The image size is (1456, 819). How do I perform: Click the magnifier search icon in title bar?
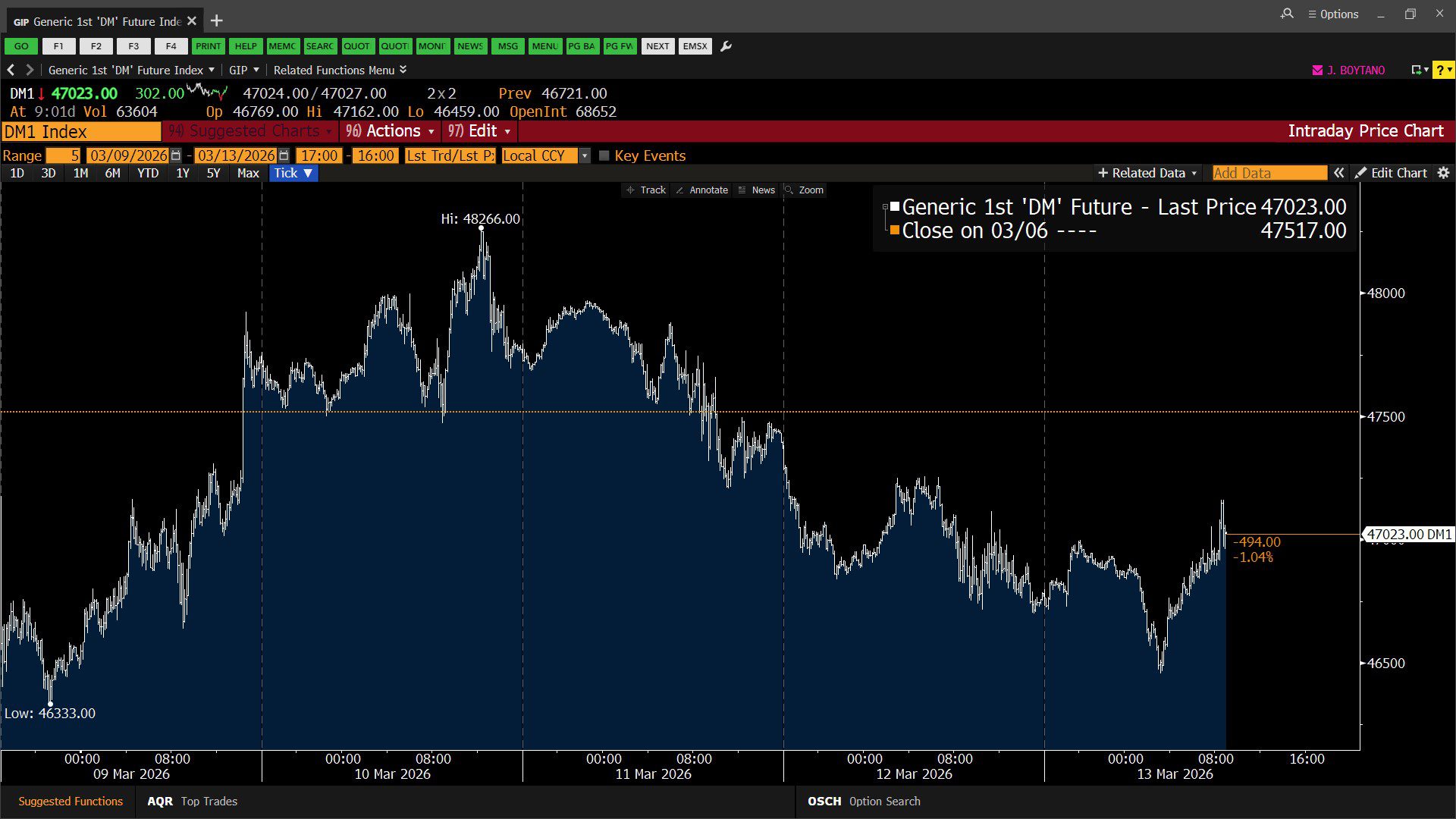[x=1287, y=14]
